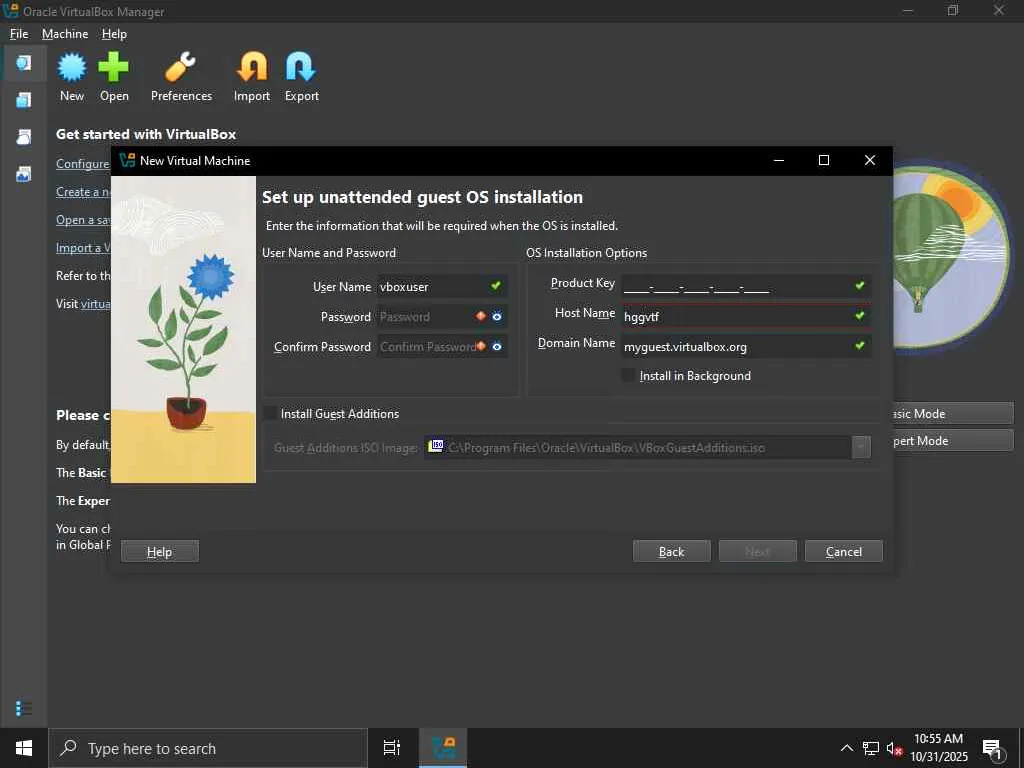The height and width of the screenshot is (768, 1024).
Task: Open the Help menu
Action: coord(114,34)
